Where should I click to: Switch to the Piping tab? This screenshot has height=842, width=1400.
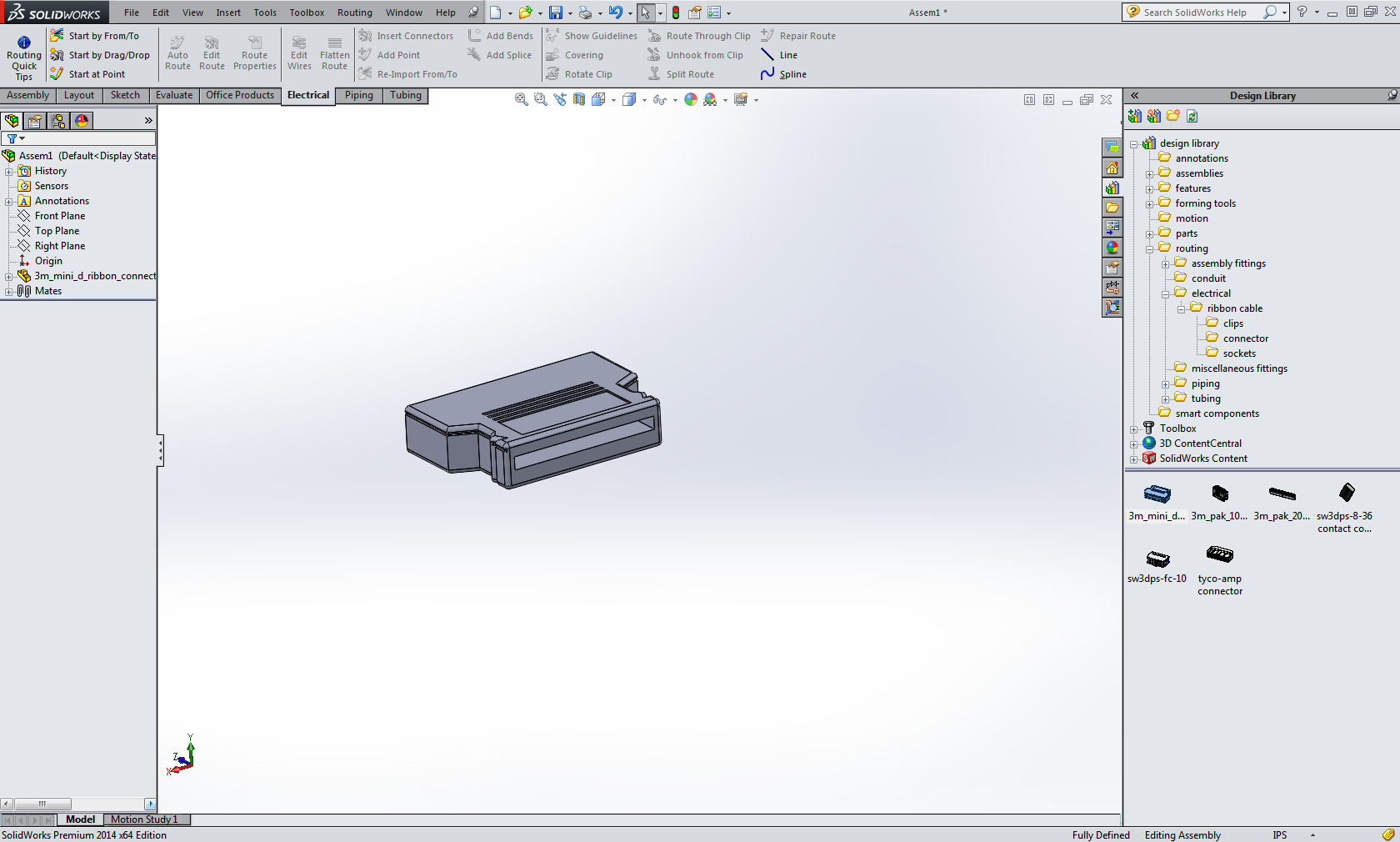pyautogui.click(x=359, y=95)
